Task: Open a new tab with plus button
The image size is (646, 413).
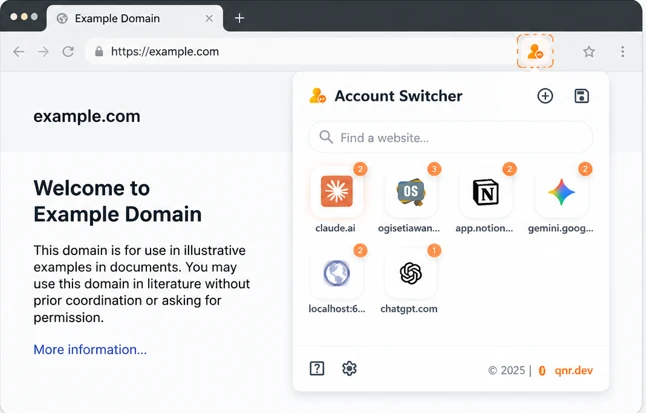Action: (239, 18)
